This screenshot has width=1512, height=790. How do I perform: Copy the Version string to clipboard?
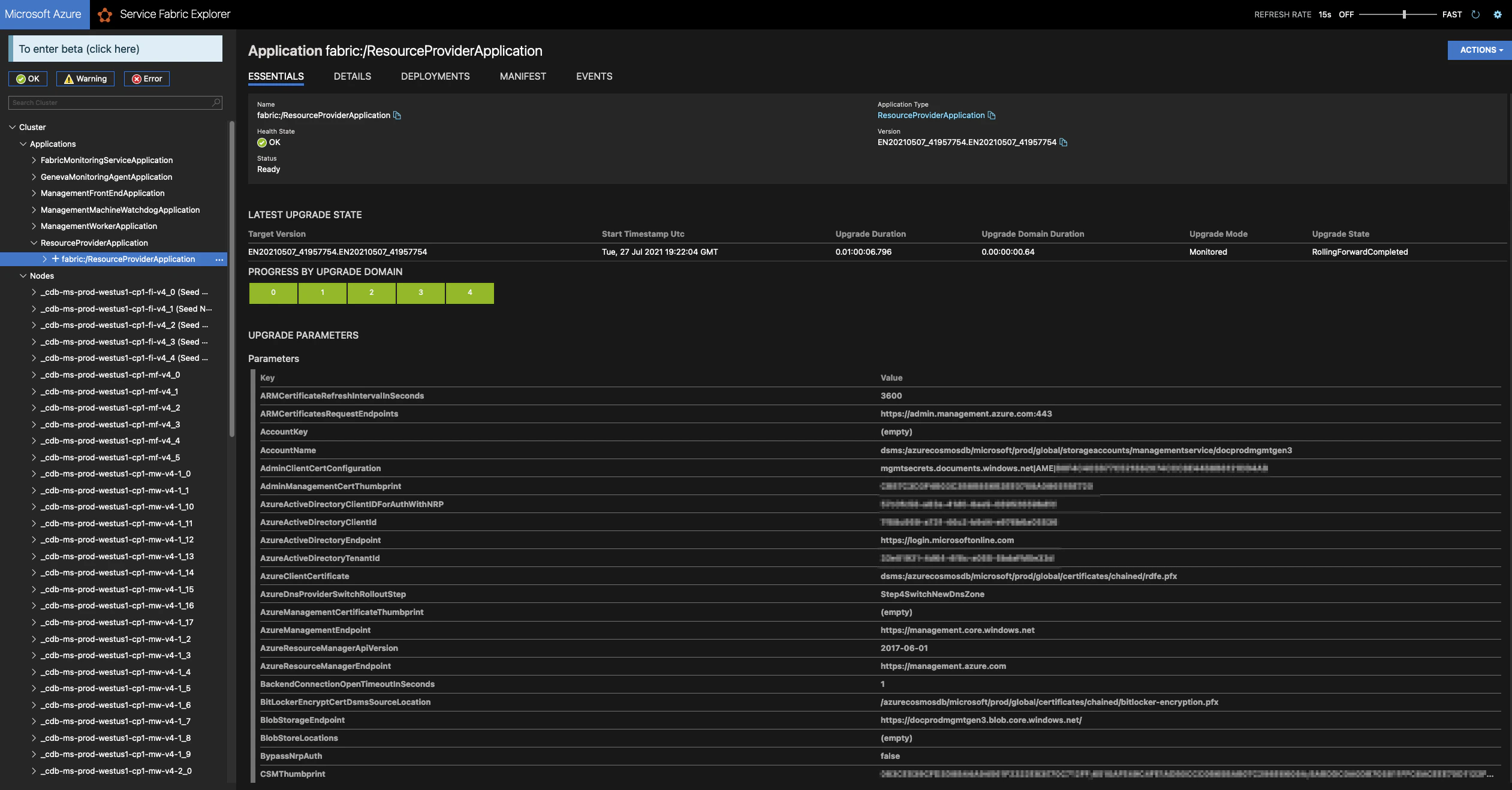(1064, 142)
